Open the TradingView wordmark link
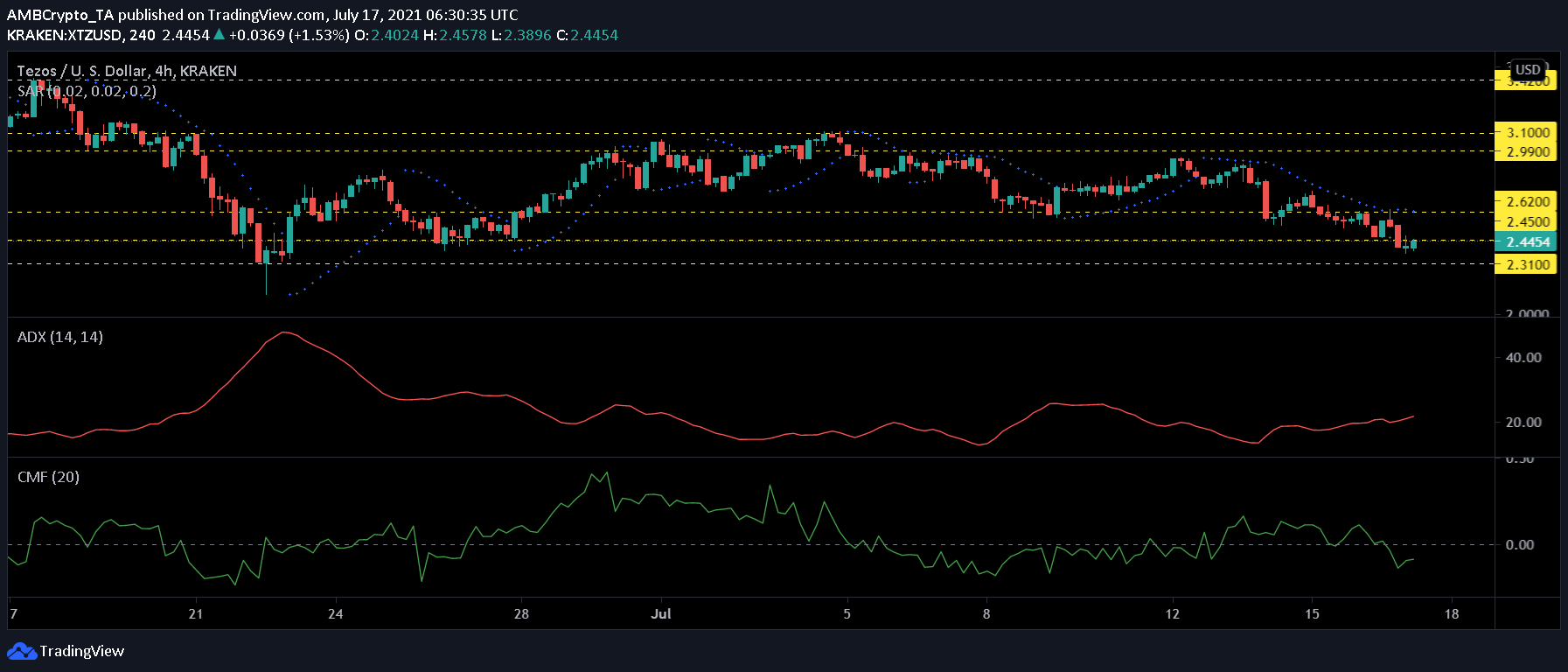This screenshot has height=672, width=1568. (x=82, y=651)
